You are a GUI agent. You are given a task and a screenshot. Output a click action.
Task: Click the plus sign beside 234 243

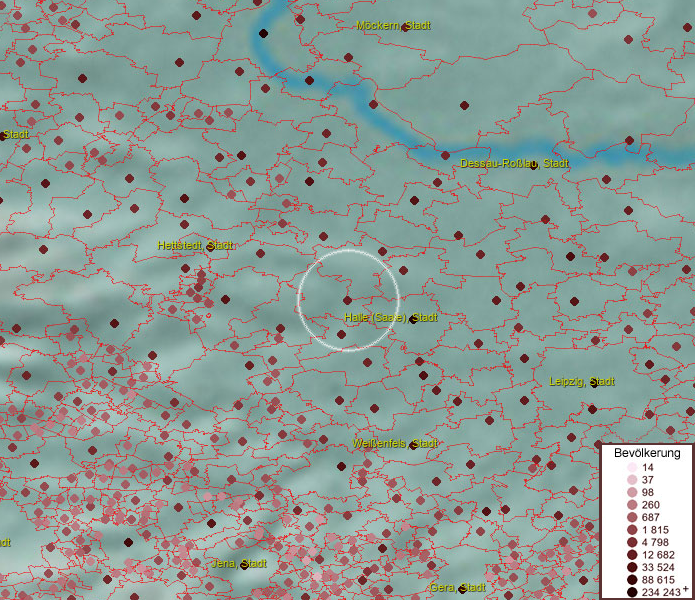686,590
